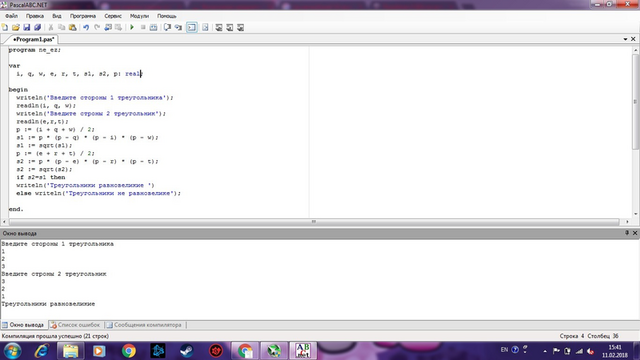Viewport: 640px width, 360px height.
Task: Open the Правка menu
Action: 35,16
